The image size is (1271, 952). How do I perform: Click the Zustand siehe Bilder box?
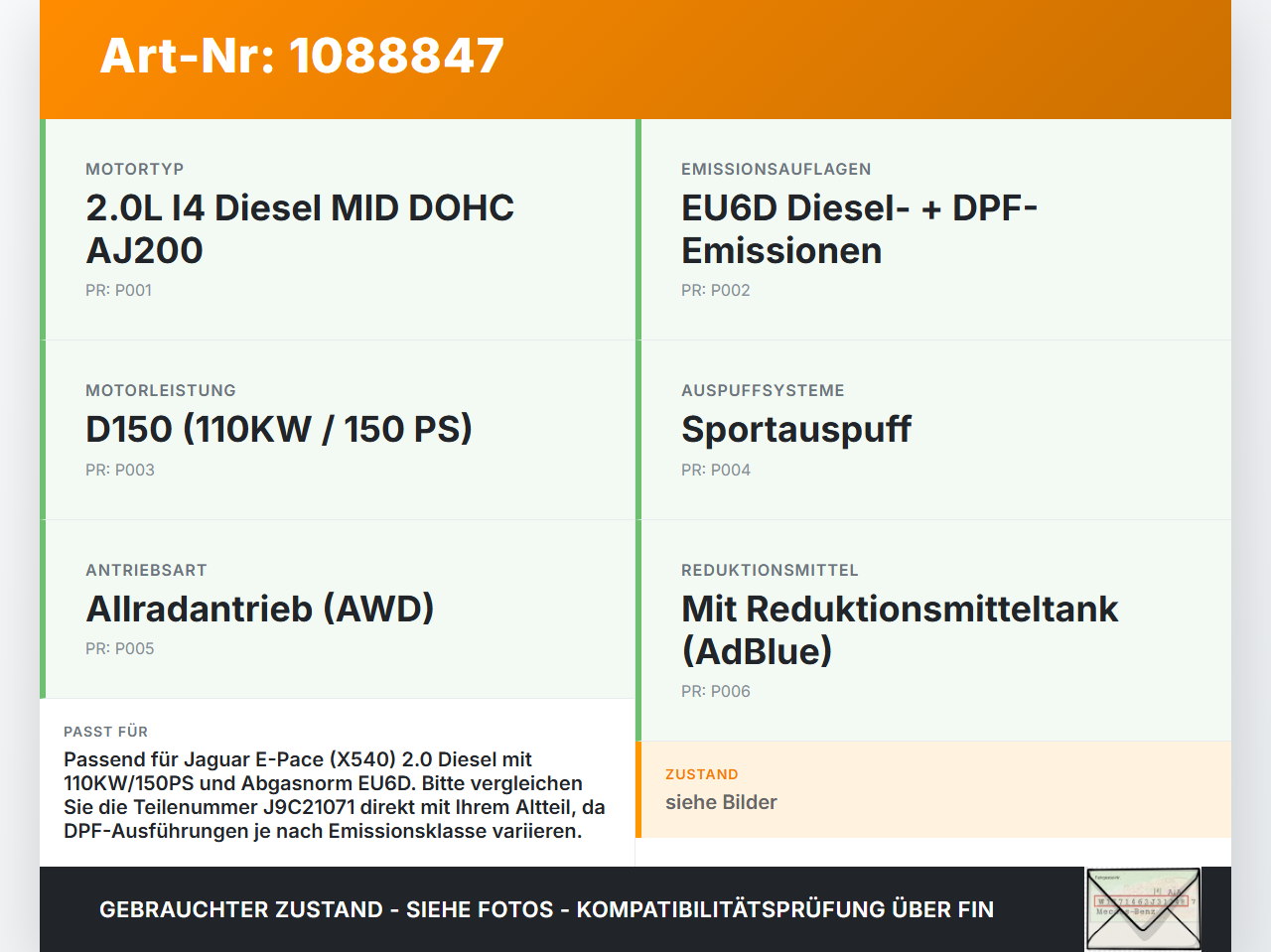pos(933,789)
